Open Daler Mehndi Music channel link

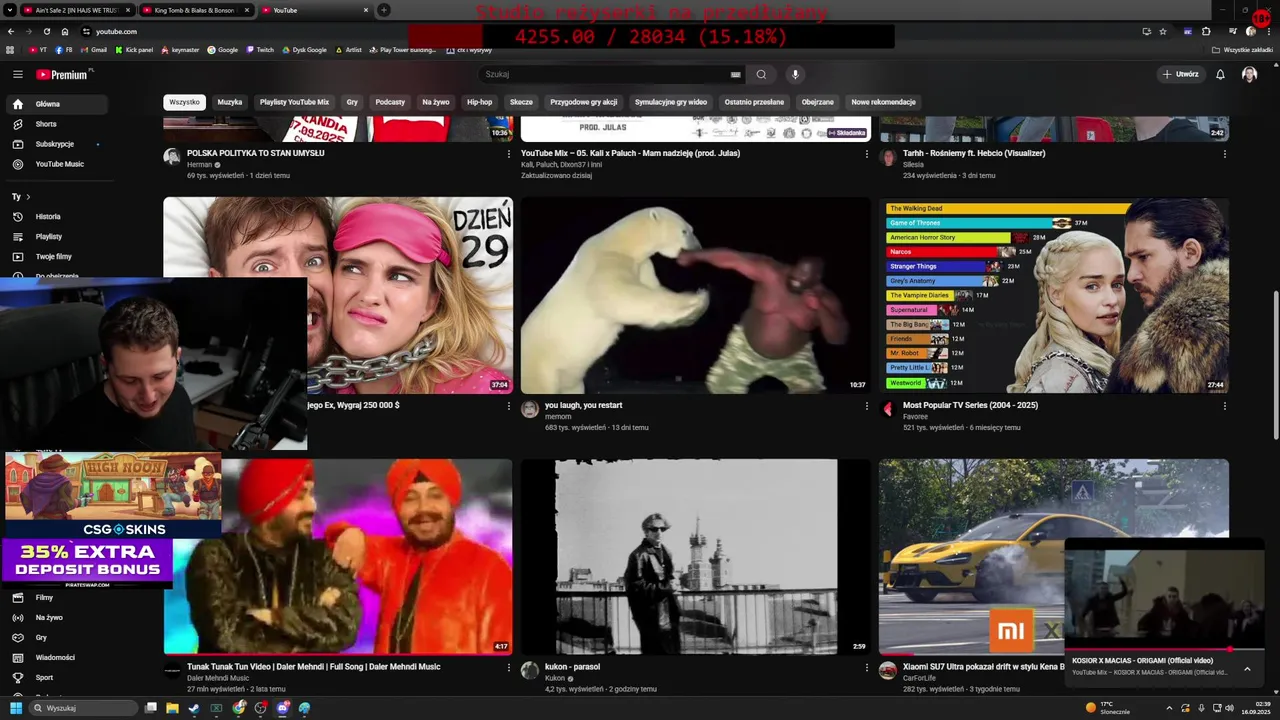[218, 678]
